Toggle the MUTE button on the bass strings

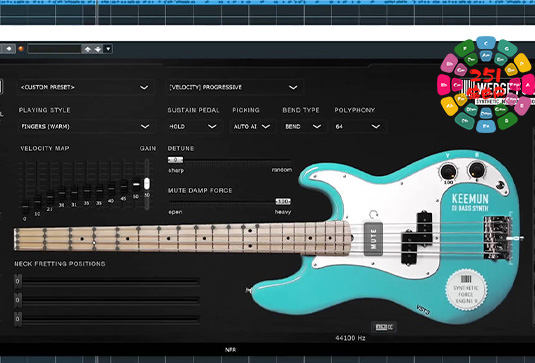(373, 239)
